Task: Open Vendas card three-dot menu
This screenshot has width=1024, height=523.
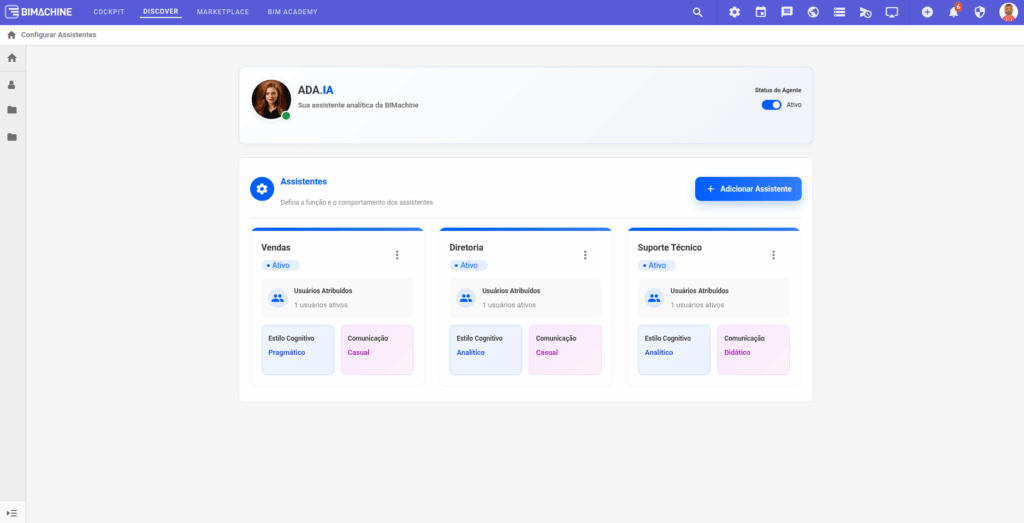Action: tap(397, 255)
